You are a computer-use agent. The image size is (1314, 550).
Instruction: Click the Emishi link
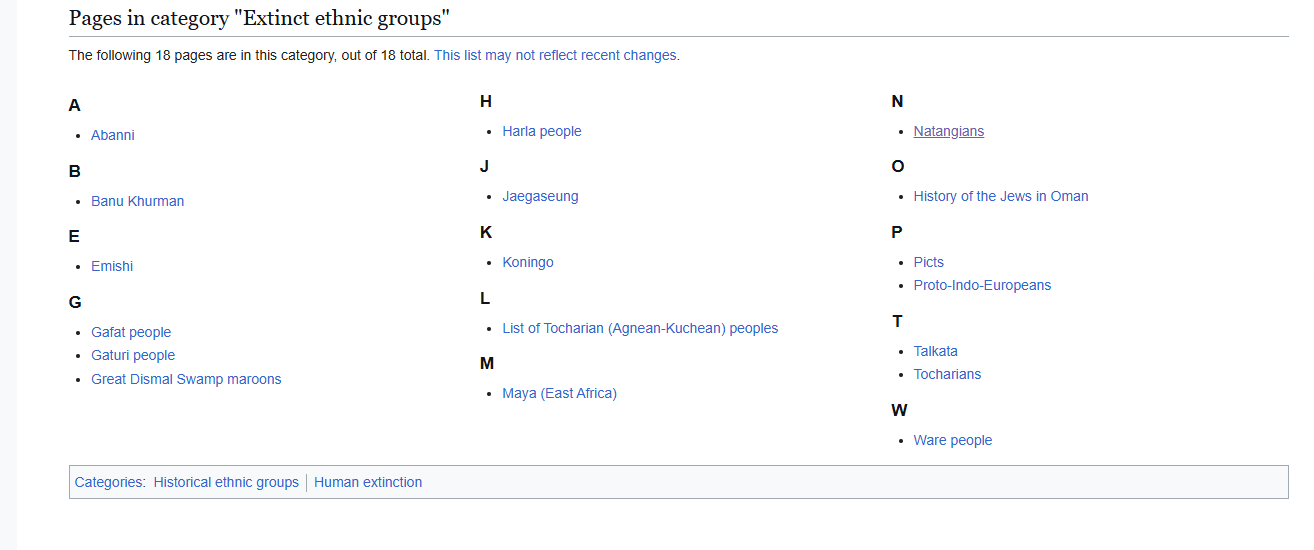coord(112,266)
